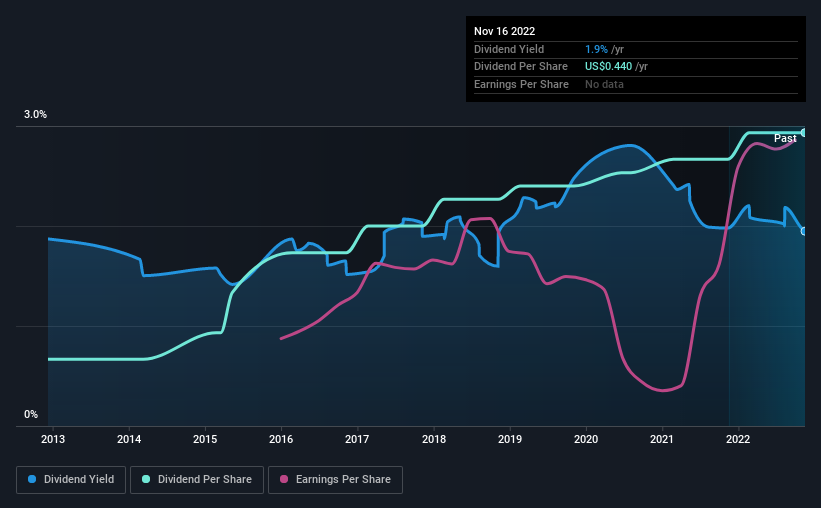This screenshot has height=508, width=821.
Task: Click the 2018 x-axis label
Action: [x=434, y=439]
